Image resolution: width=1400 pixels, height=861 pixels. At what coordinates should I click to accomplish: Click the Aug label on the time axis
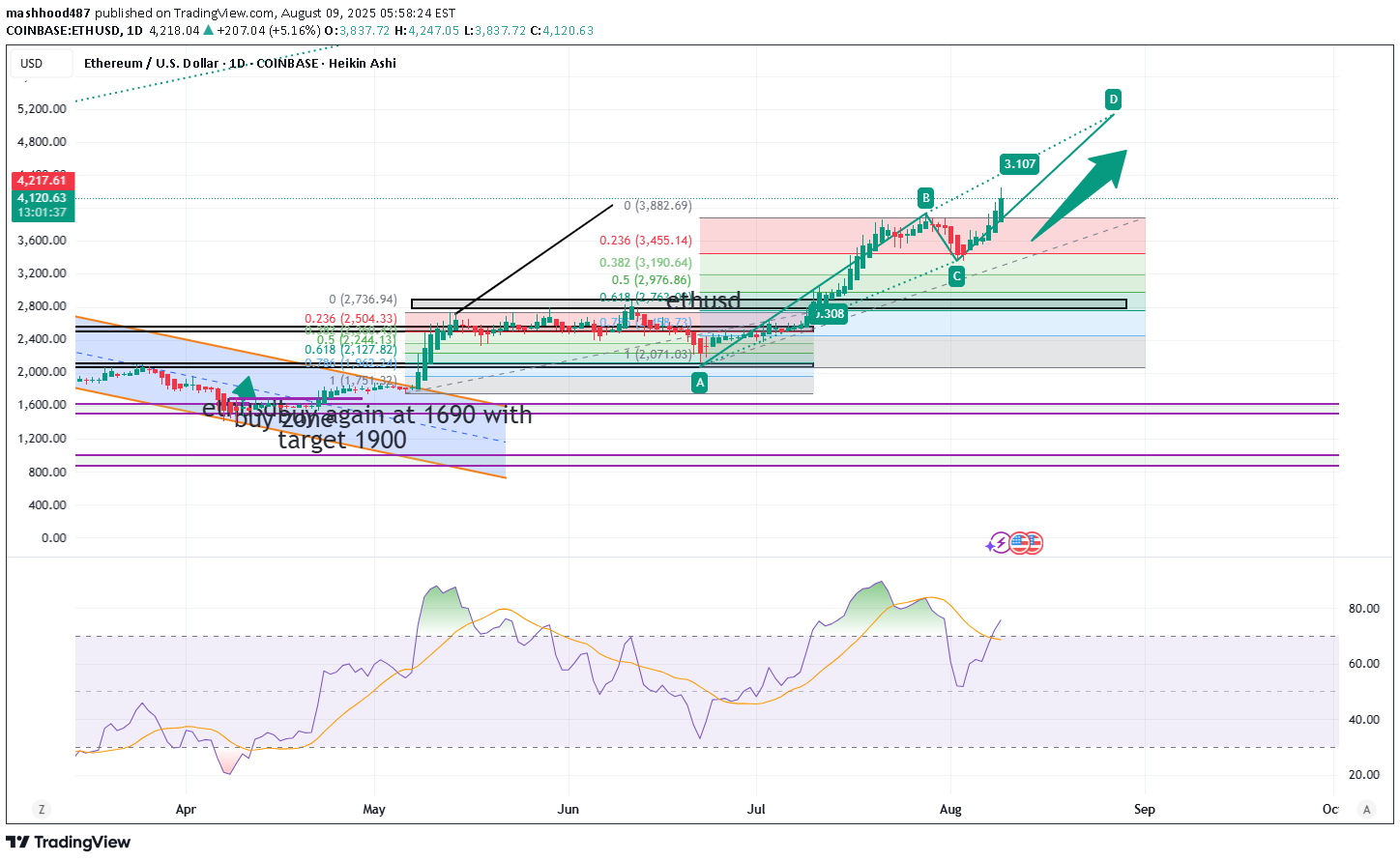coord(950,810)
